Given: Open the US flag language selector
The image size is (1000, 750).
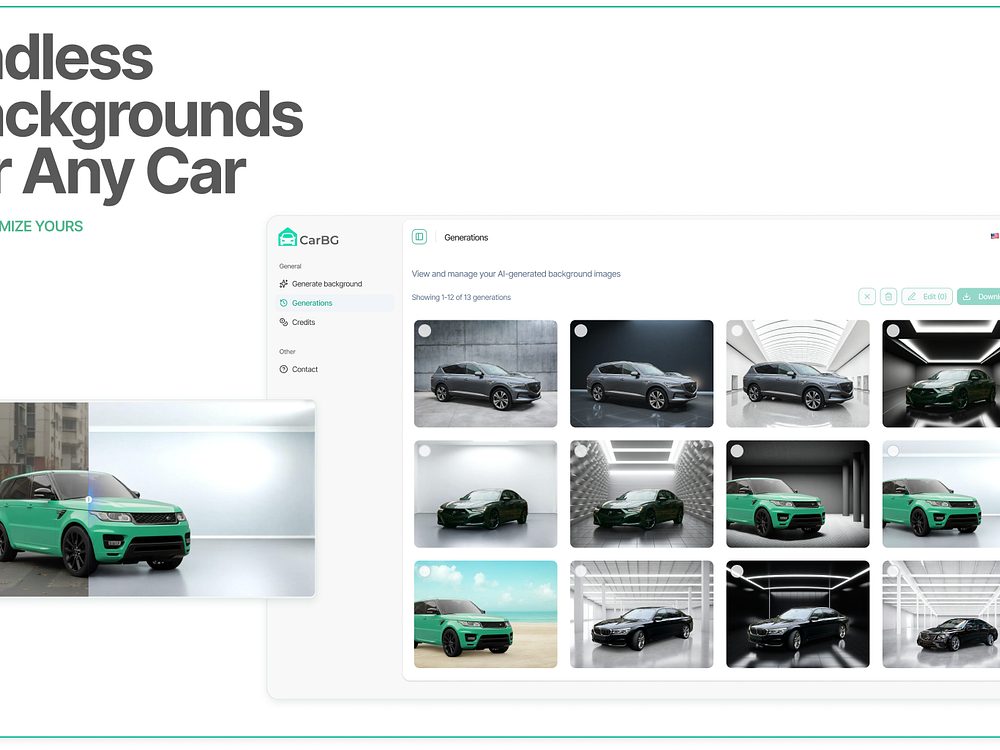Looking at the screenshot, I should [x=995, y=236].
